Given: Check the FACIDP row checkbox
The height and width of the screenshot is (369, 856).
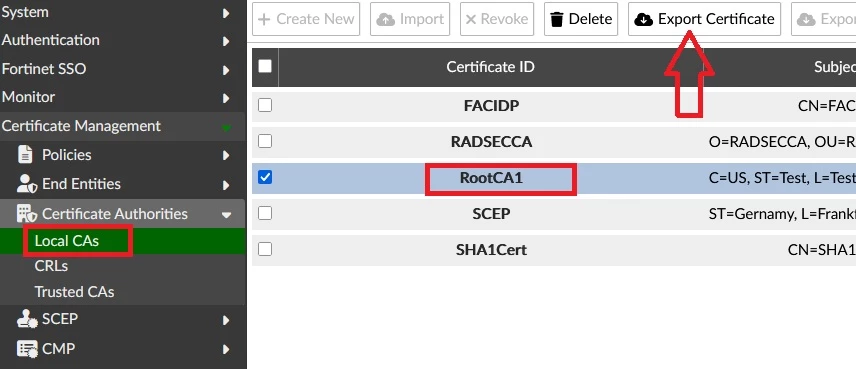Looking at the screenshot, I should (x=265, y=105).
